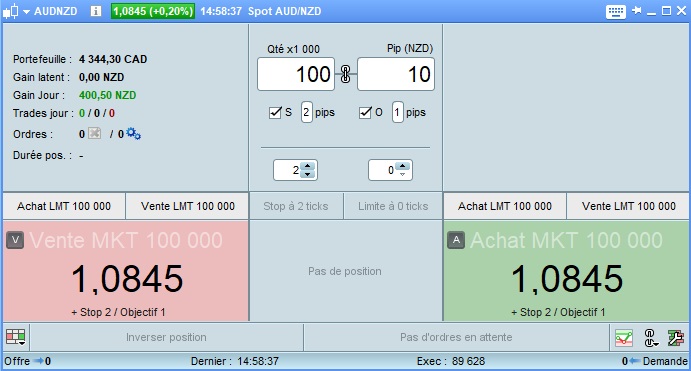The image size is (691, 371).
Task: Open the order book wrench settings icon
Action: click(x=675, y=338)
